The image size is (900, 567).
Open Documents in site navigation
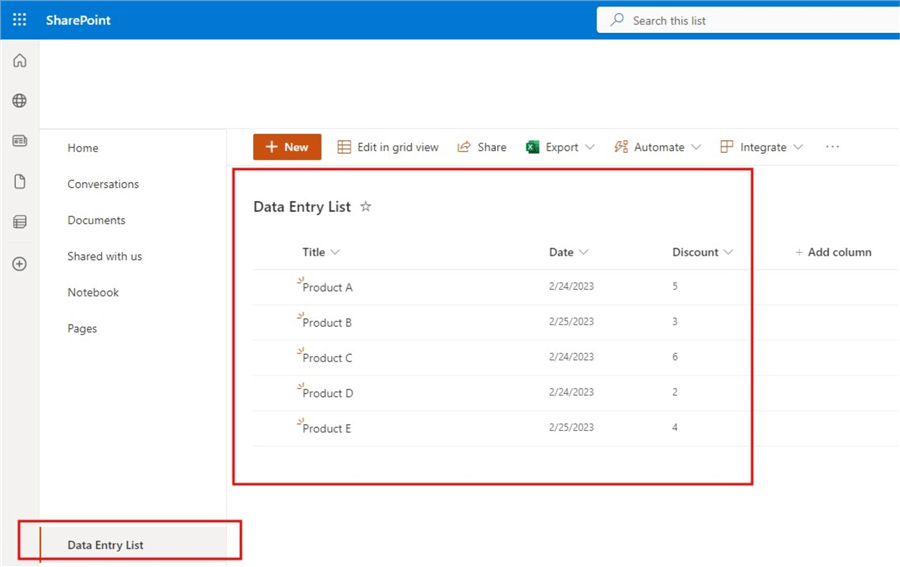coord(96,220)
